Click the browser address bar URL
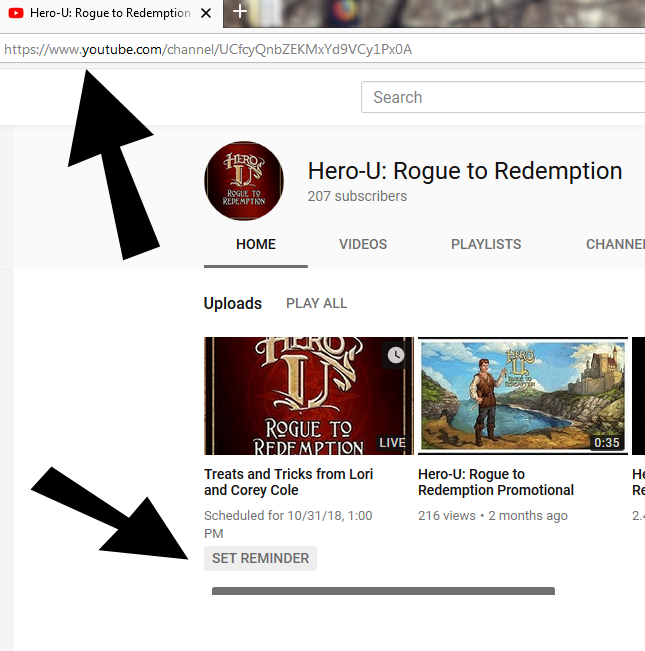 click(x=208, y=49)
